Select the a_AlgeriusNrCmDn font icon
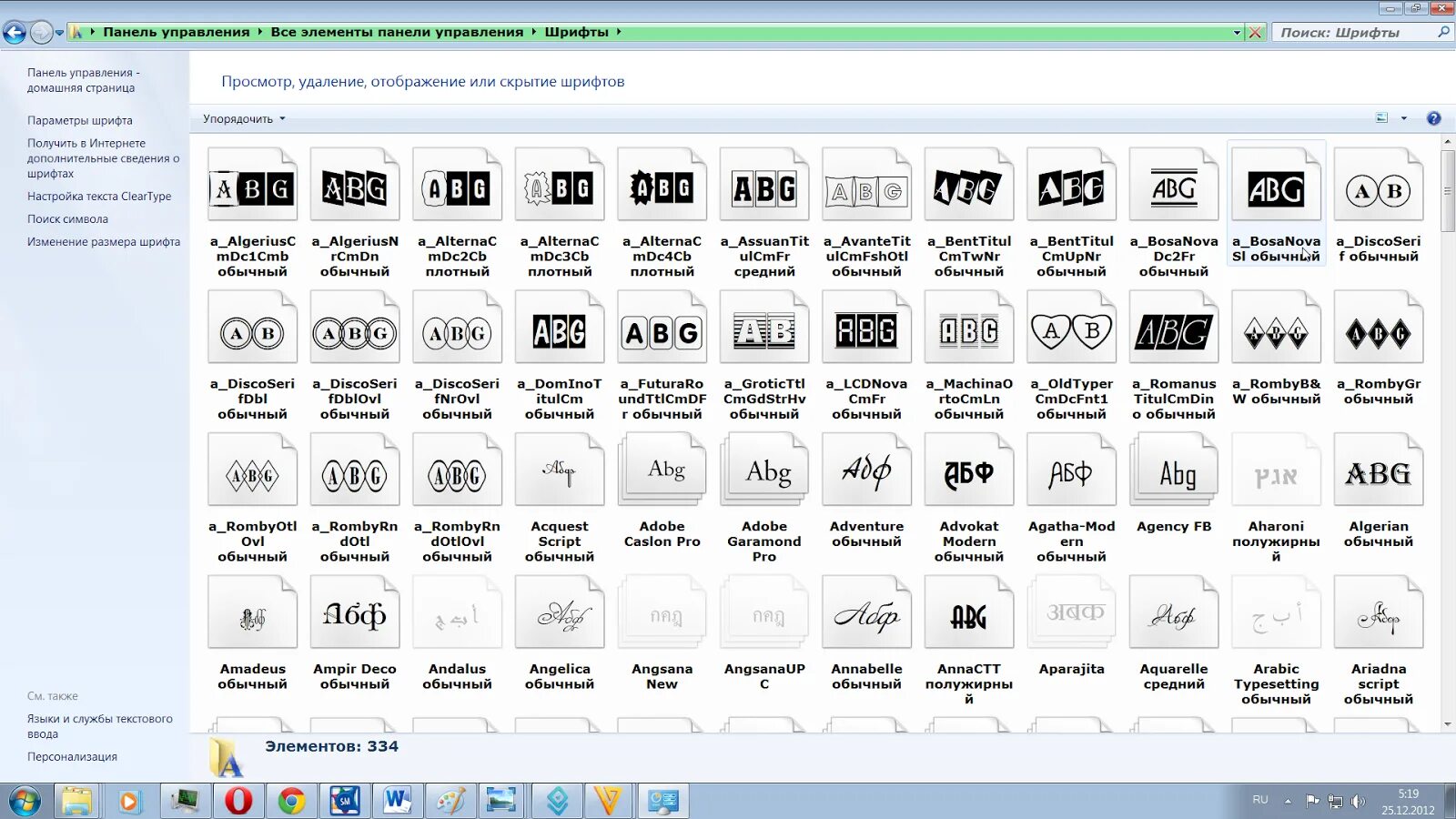Screen dimensions: 1456x819 355,185
